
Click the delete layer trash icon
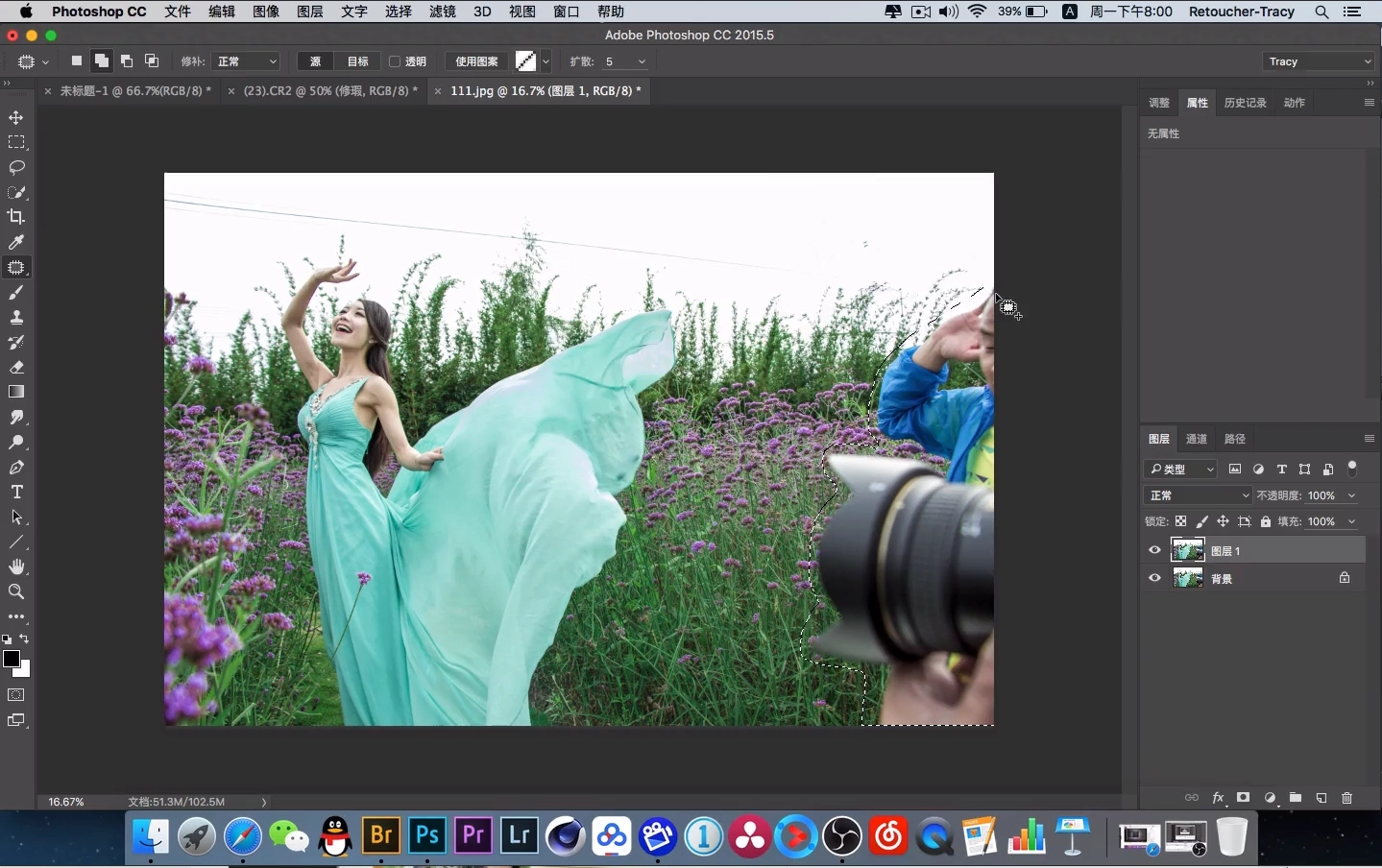[1346, 798]
